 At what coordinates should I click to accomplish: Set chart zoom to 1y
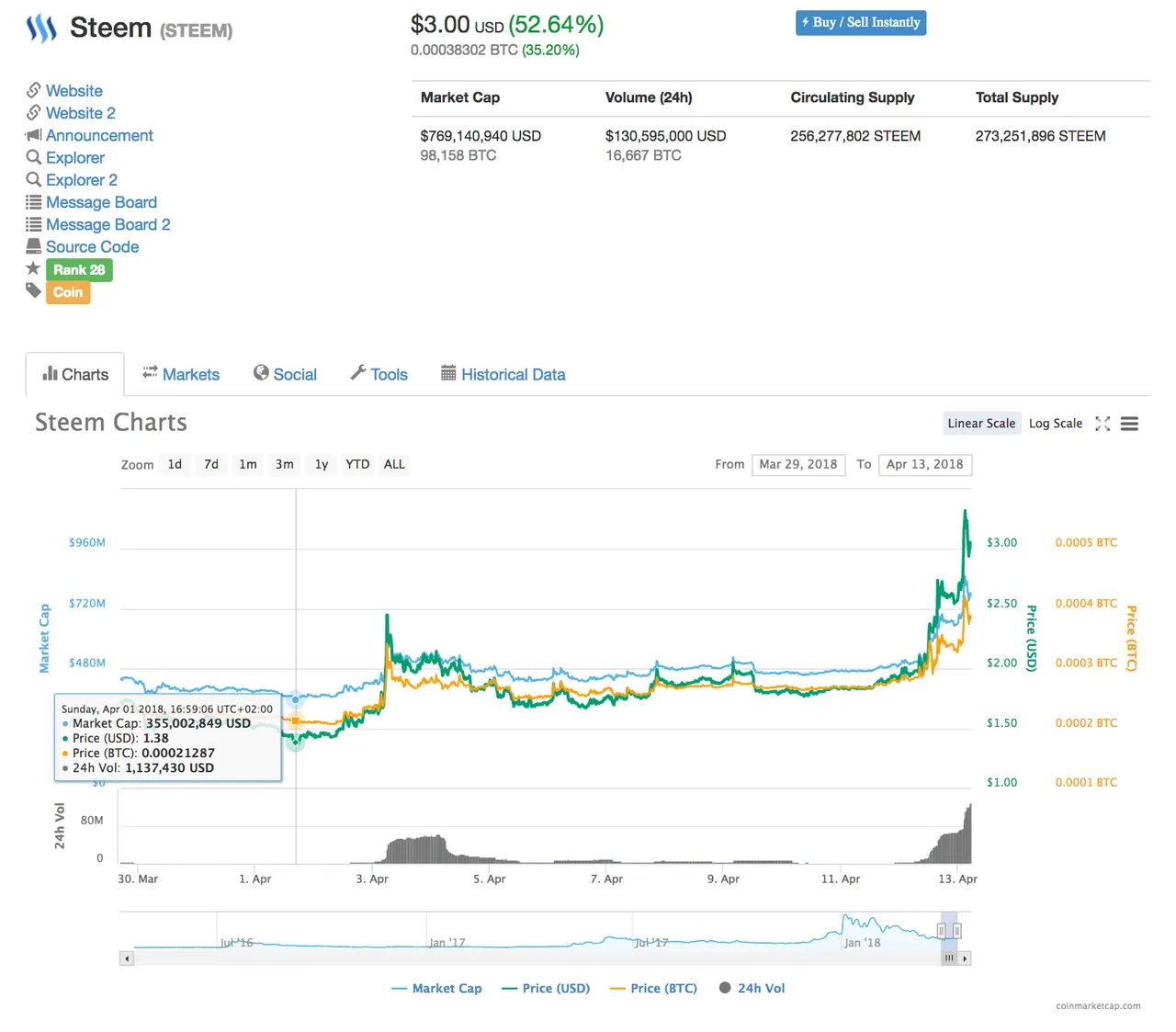click(x=322, y=465)
